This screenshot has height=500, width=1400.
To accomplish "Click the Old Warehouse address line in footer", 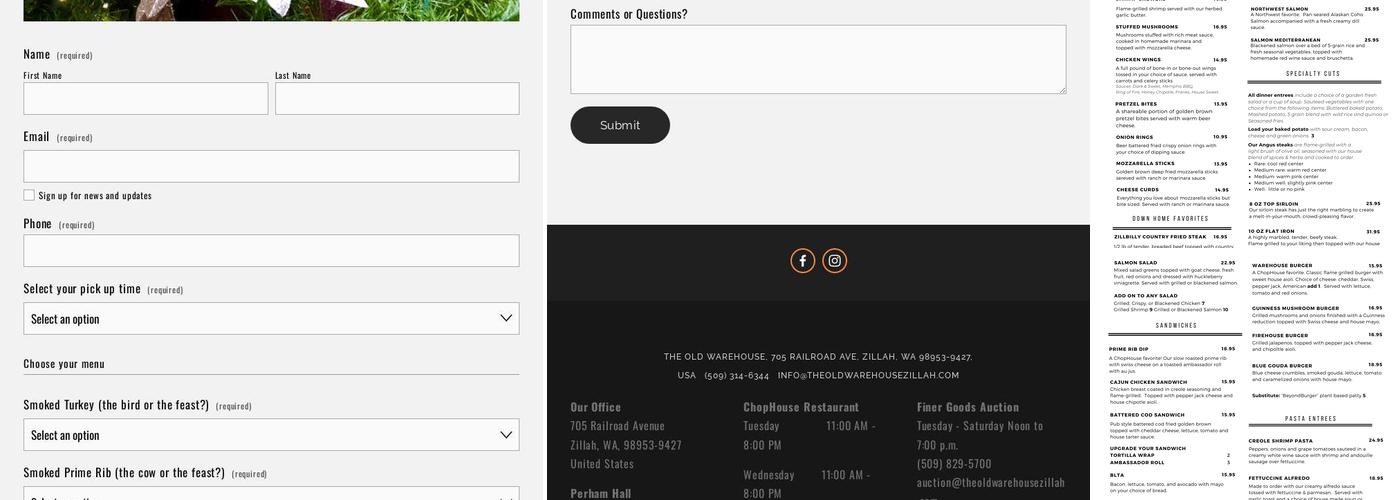I will pos(817,357).
